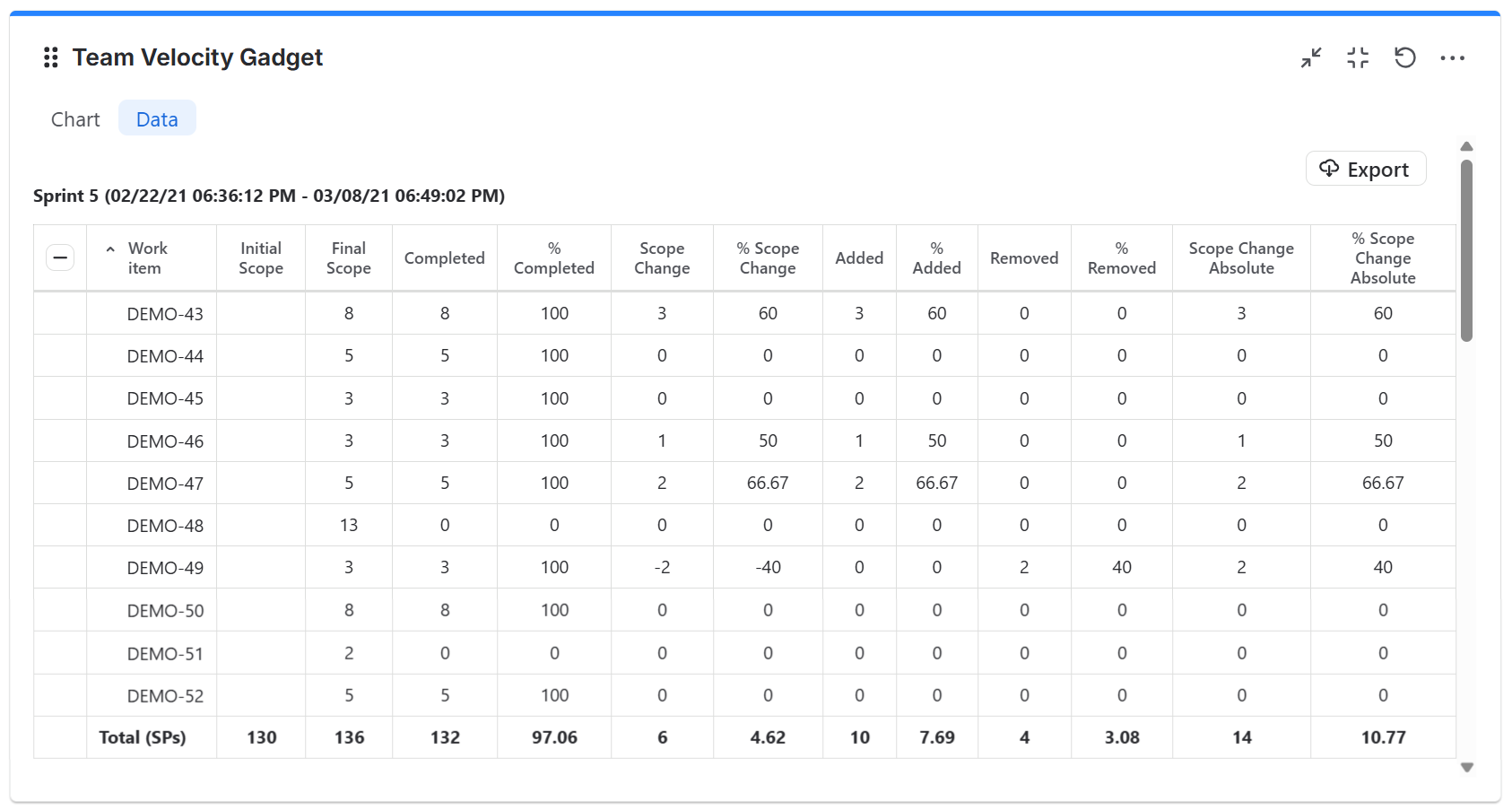Screen dimensions: 1512x811
Task: Click the Scope Change Absolute column header
Action: tap(1241, 258)
